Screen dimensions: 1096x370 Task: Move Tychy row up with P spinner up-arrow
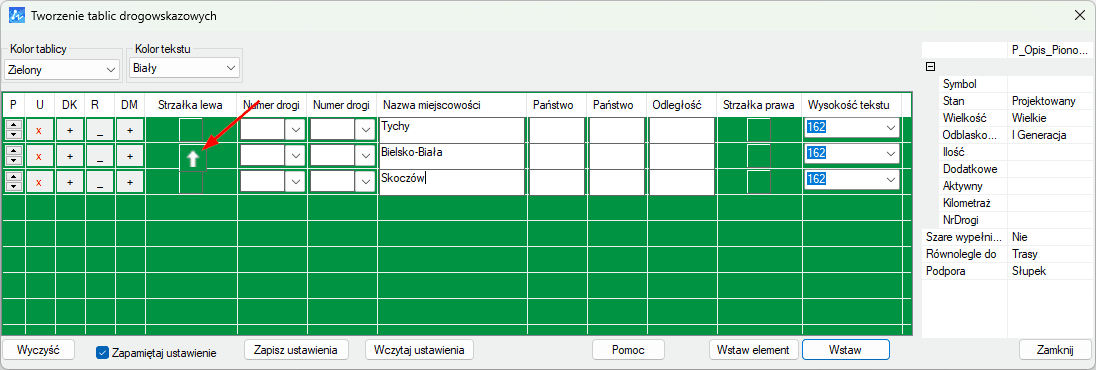click(x=13, y=125)
